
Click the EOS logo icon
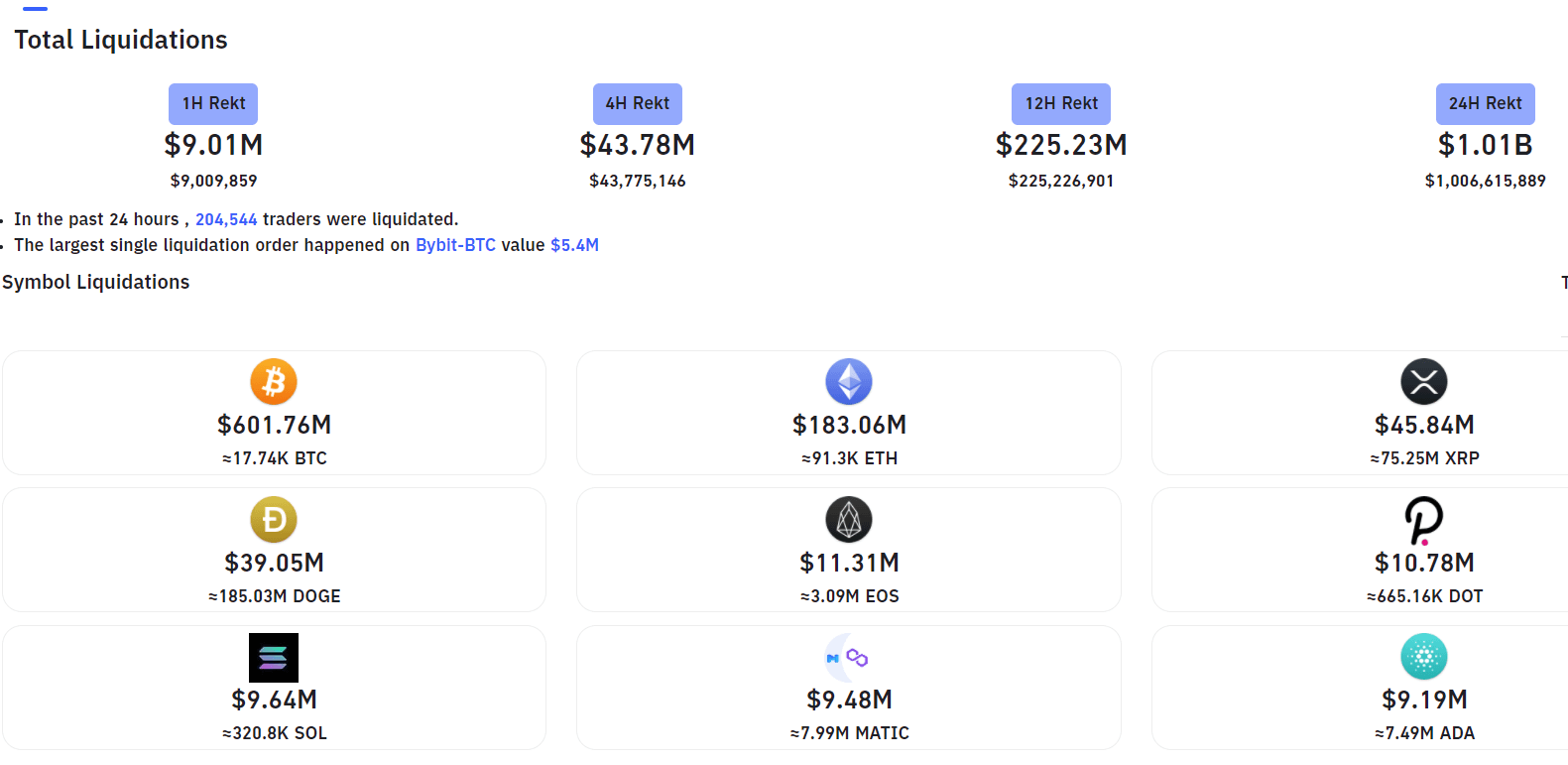(849, 519)
